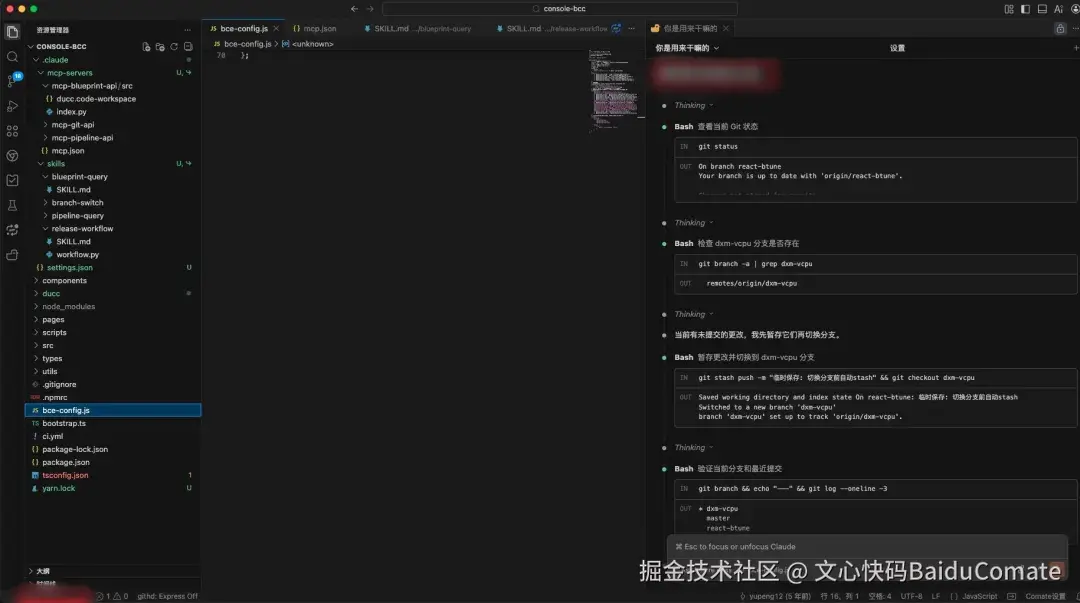Open explorer panel more actions menu

coord(187,30)
